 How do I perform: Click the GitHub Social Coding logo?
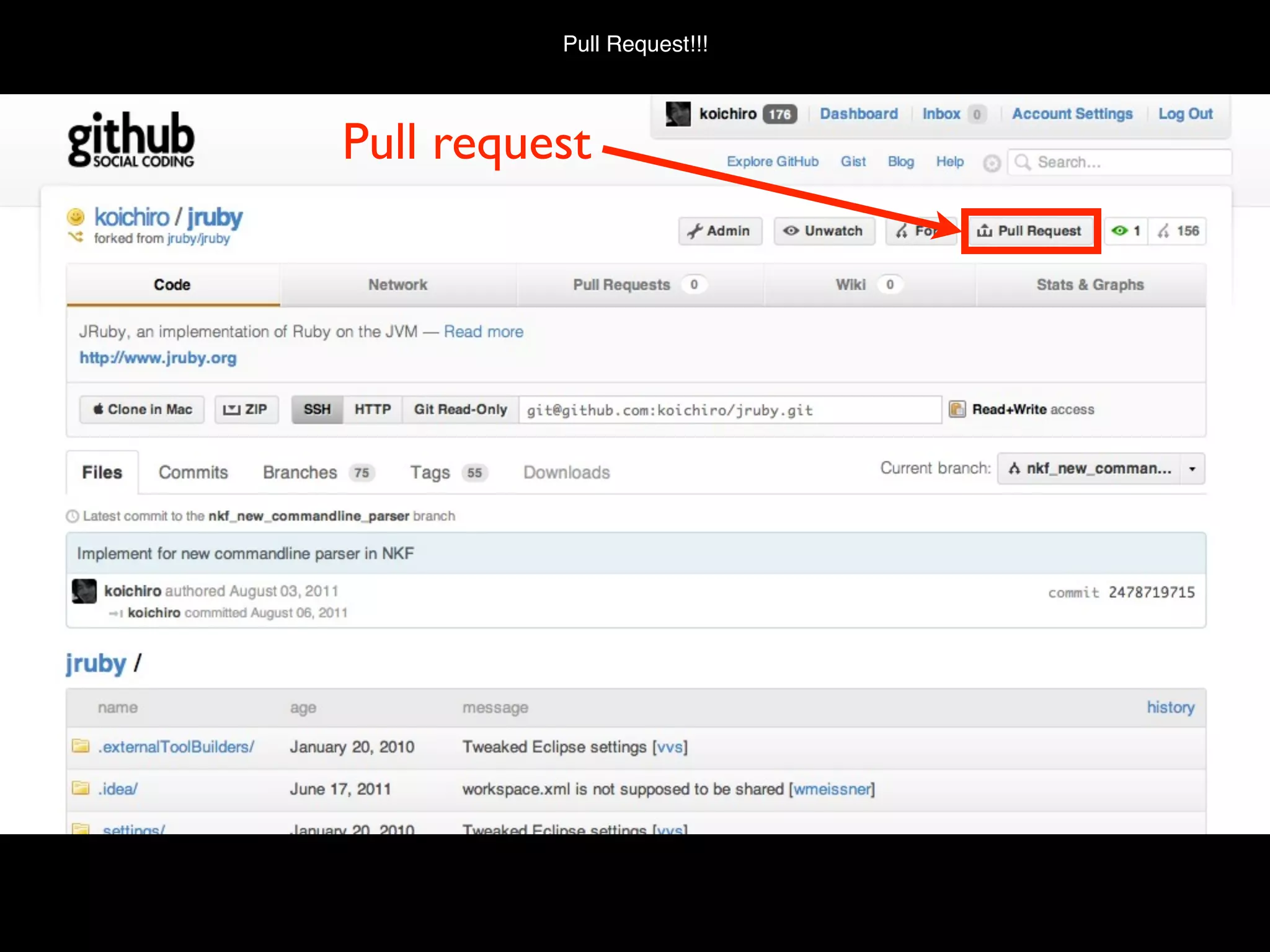131,139
